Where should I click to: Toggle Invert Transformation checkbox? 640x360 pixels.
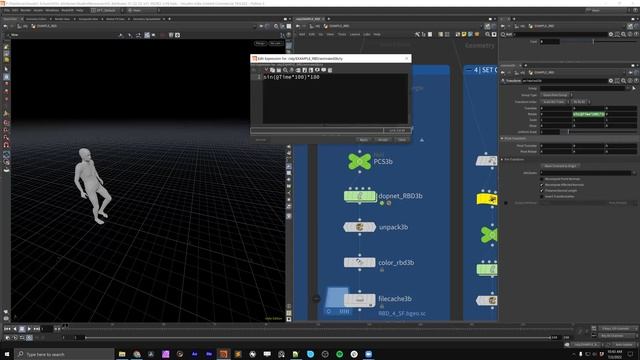542,196
